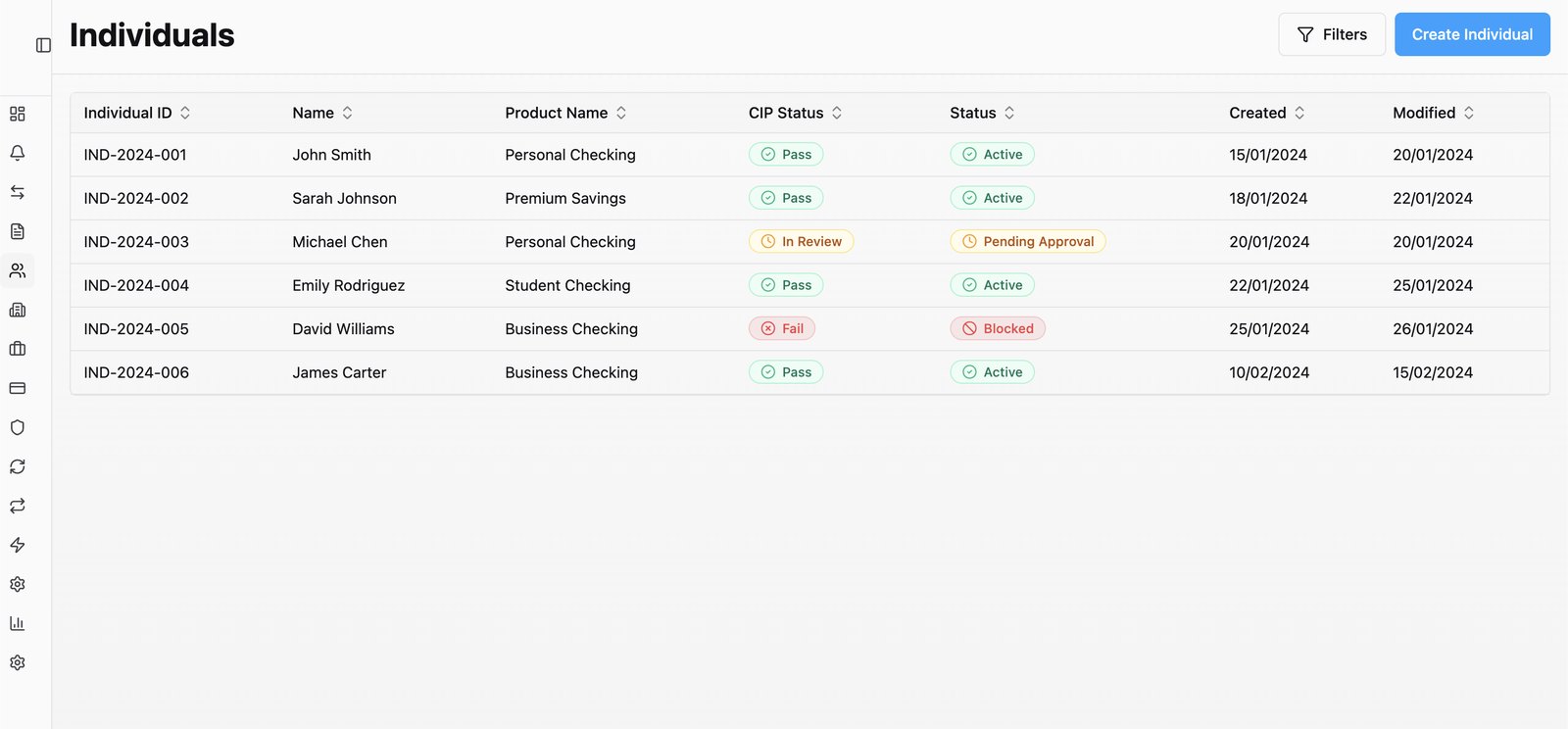The height and width of the screenshot is (729, 1568).
Task: Open the circular refresh arrows icon in sidebar
Action: coord(18,466)
